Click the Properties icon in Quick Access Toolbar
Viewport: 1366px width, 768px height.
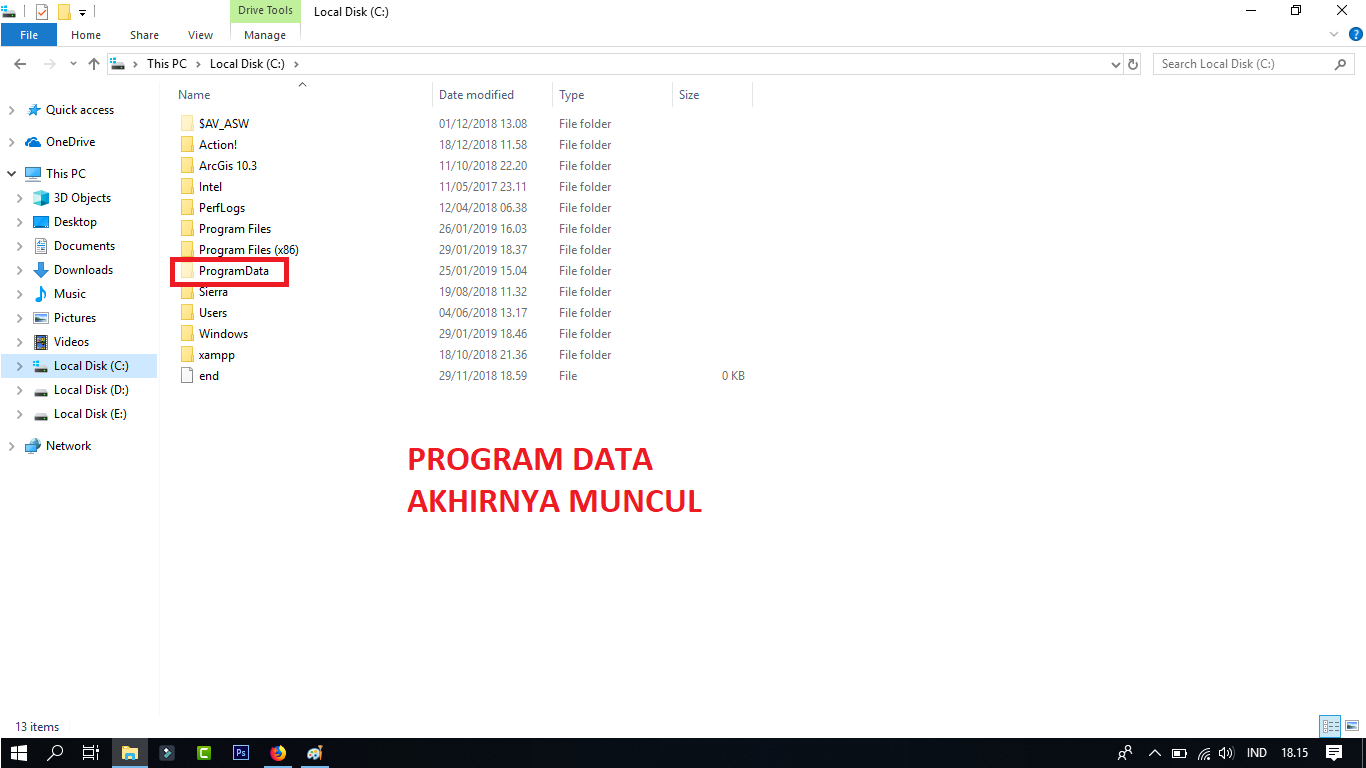click(x=41, y=11)
